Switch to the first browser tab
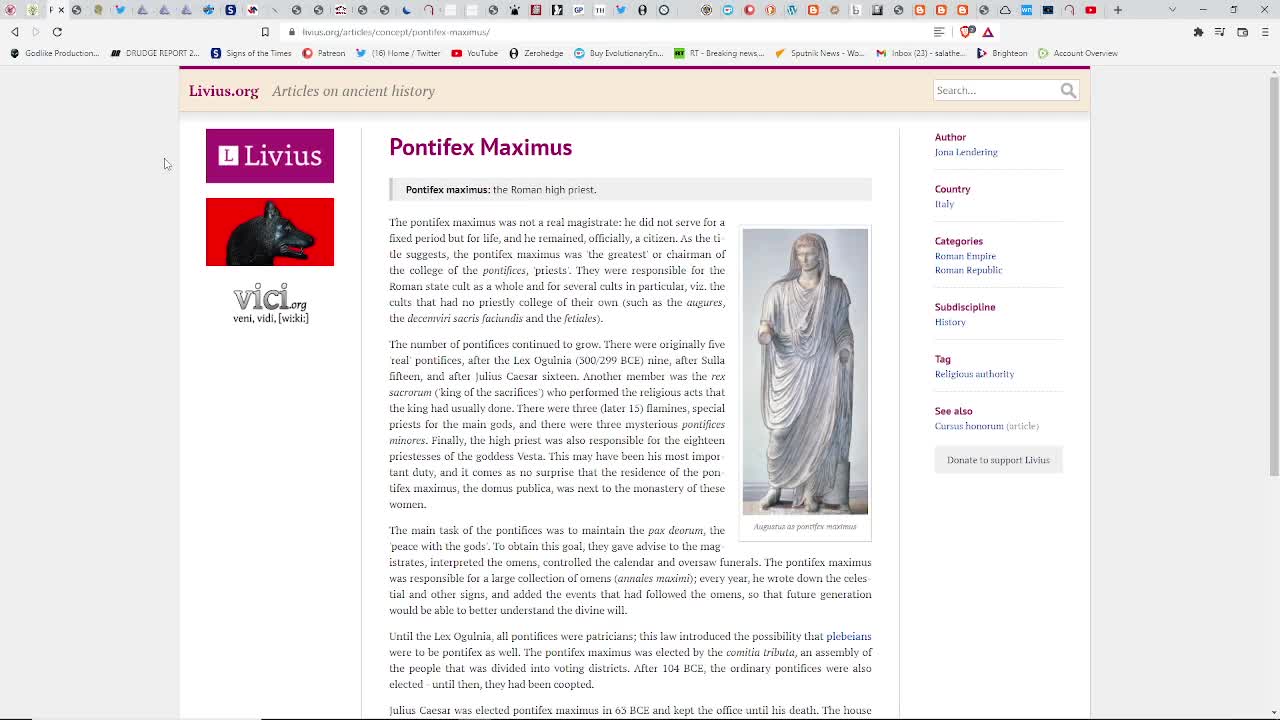This screenshot has height=720, width=1280. 11,10
